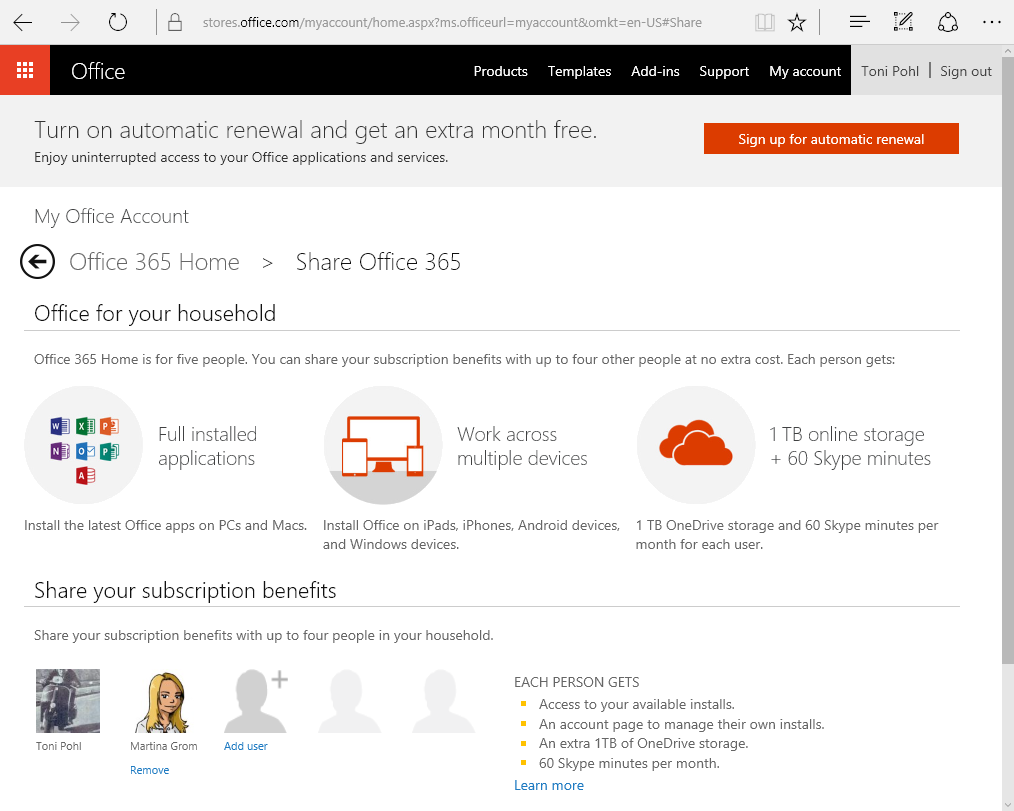
Task: Click the browser back arrow
Action: click(23, 22)
